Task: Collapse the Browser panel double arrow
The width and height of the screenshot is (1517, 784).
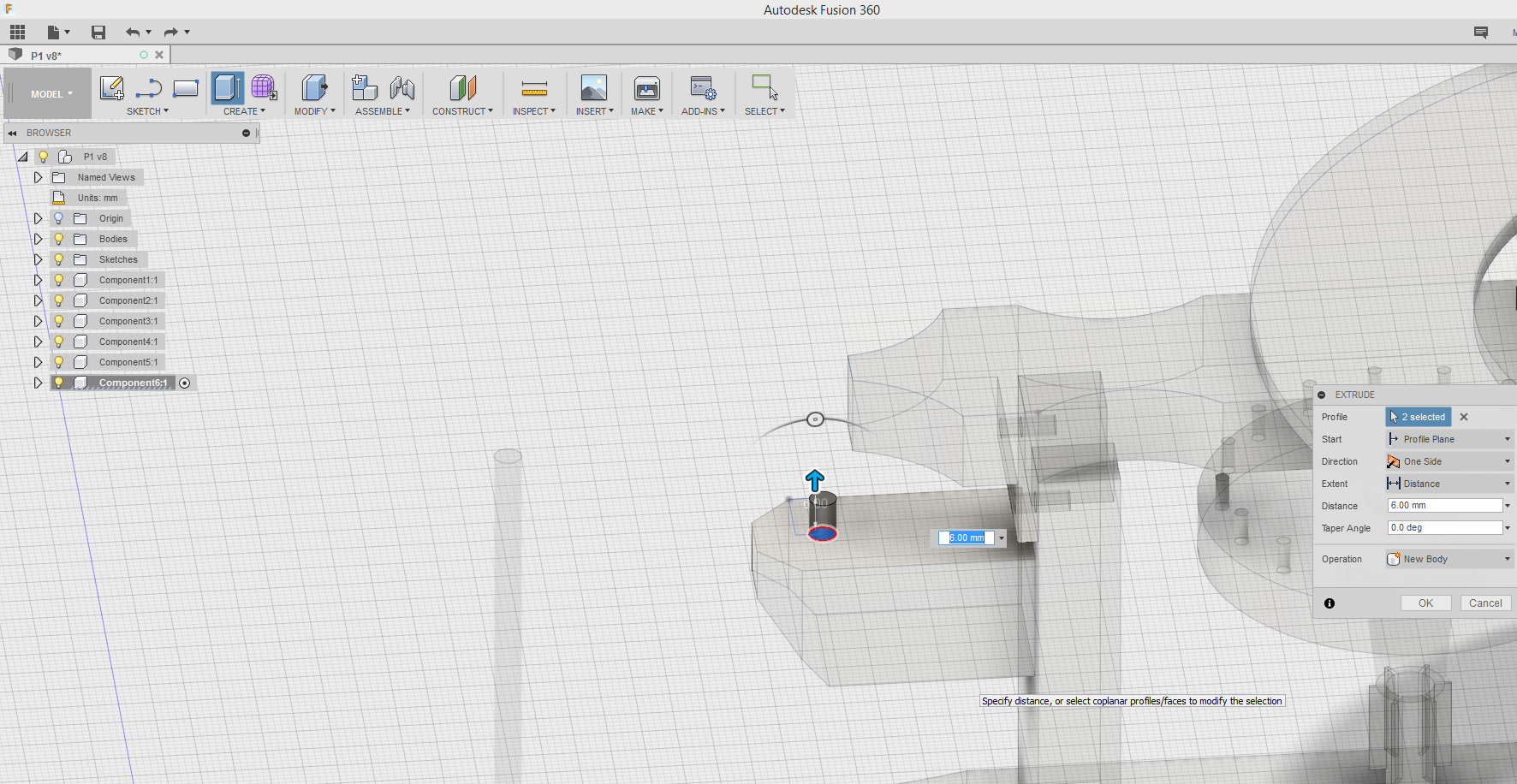Action: (x=12, y=133)
